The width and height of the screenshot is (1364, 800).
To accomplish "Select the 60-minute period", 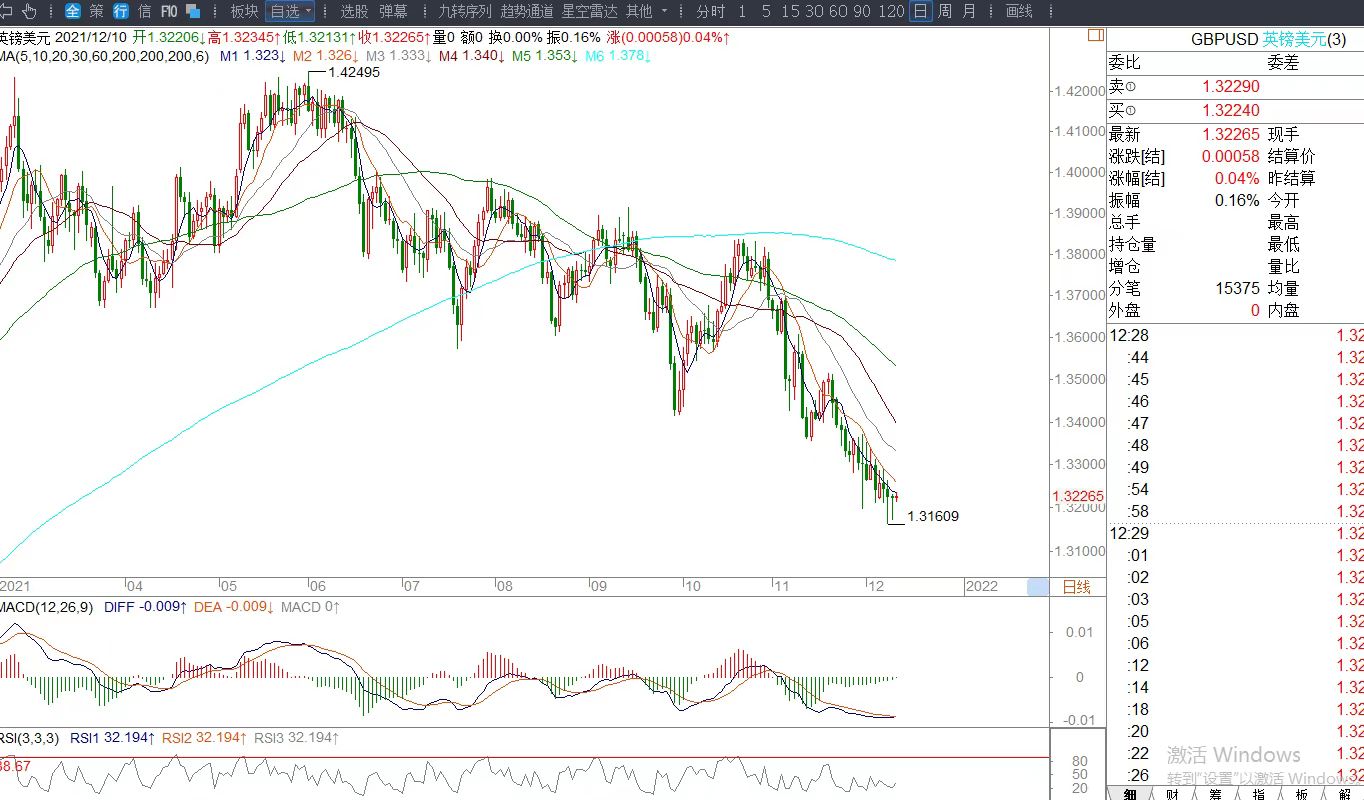I will point(840,11).
